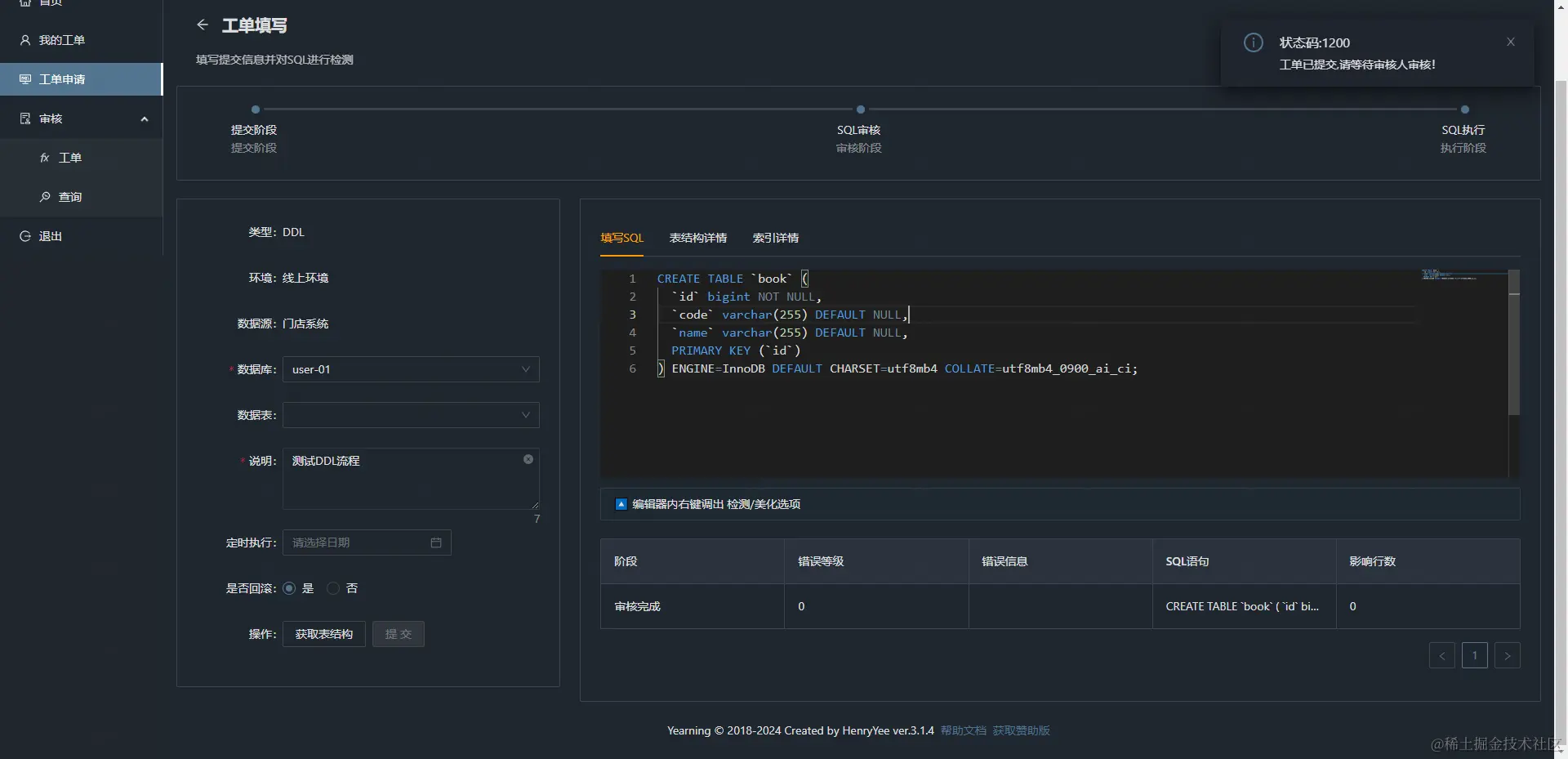Go to the next results page
Viewport: 1568px width, 759px height.
pos(1508,655)
